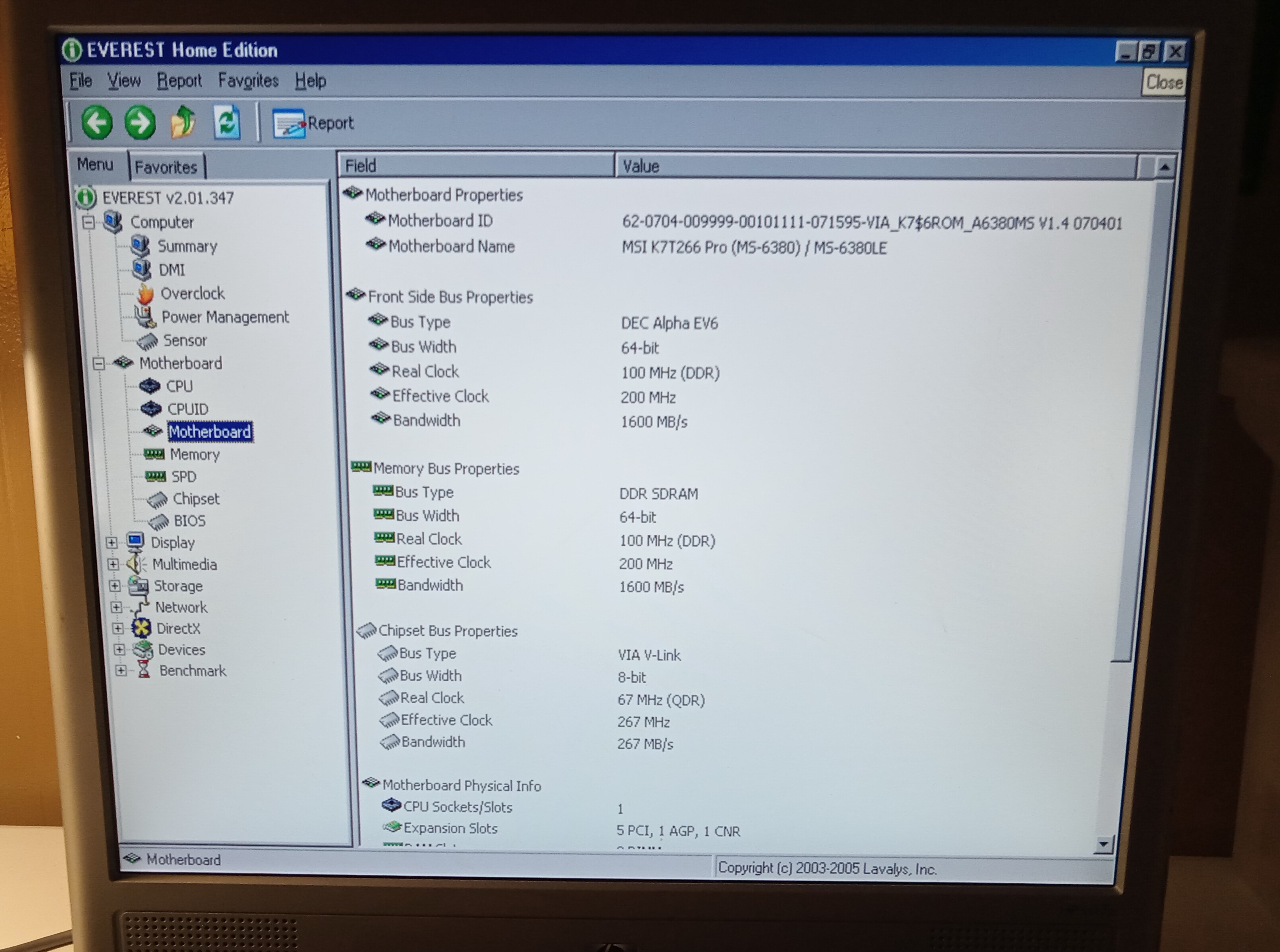This screenshot has height=952, width=1280.
Task: Select the Chipset tree item
Action: tap(195, 499)
